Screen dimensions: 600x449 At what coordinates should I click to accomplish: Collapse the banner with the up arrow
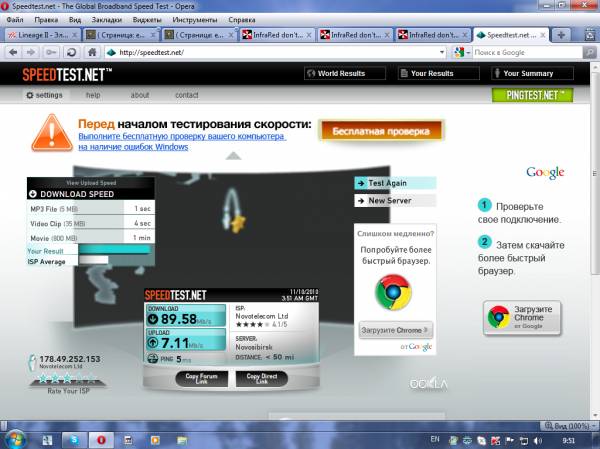(233, 155)
